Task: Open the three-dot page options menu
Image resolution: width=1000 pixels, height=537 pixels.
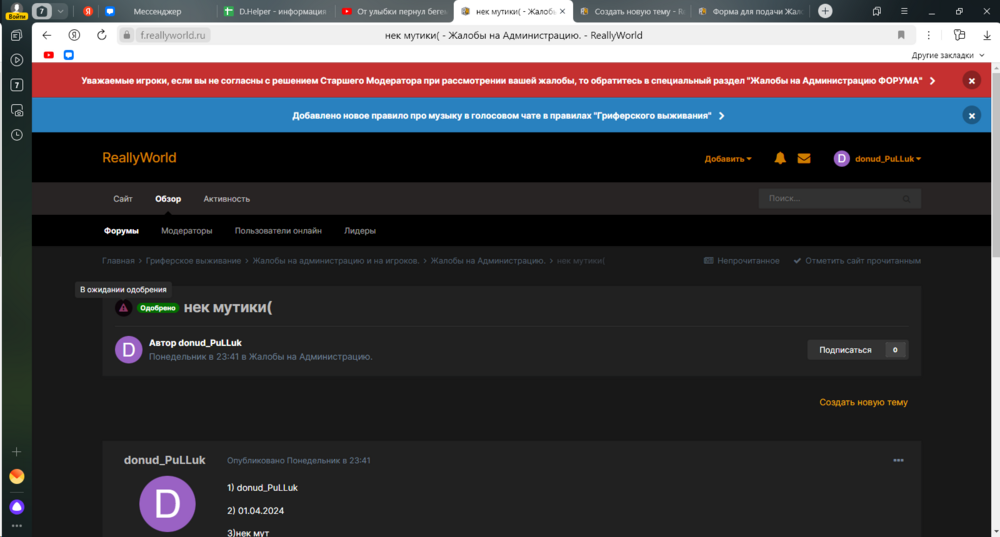Action: point(929,35)
